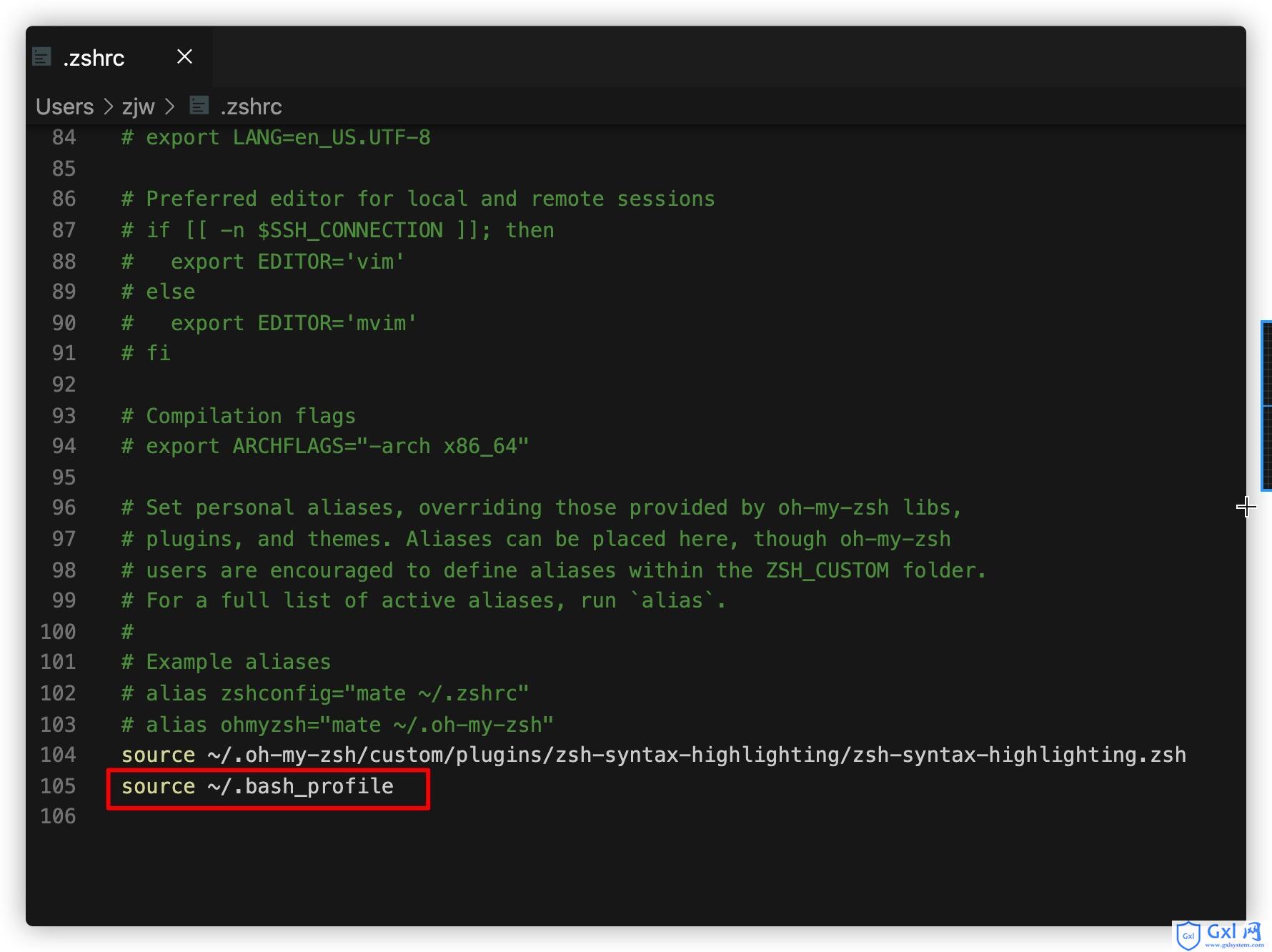This screenshot has height=952, width=1272.
Task: Open the Users breadcrumb segment
Action: point(65,106)
